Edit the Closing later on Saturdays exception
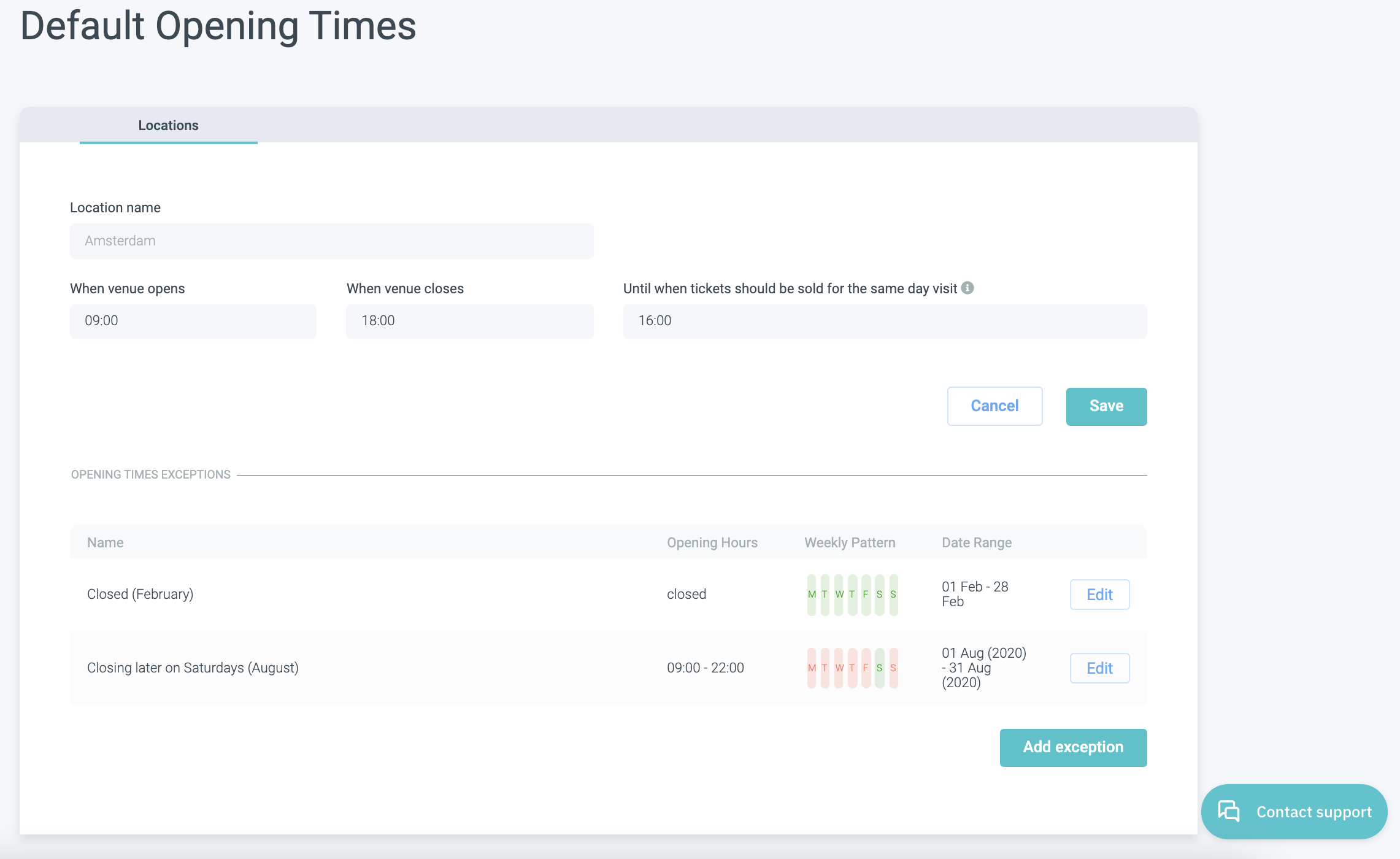Viewport: 1400px width, 859px height. point(1099,668)
